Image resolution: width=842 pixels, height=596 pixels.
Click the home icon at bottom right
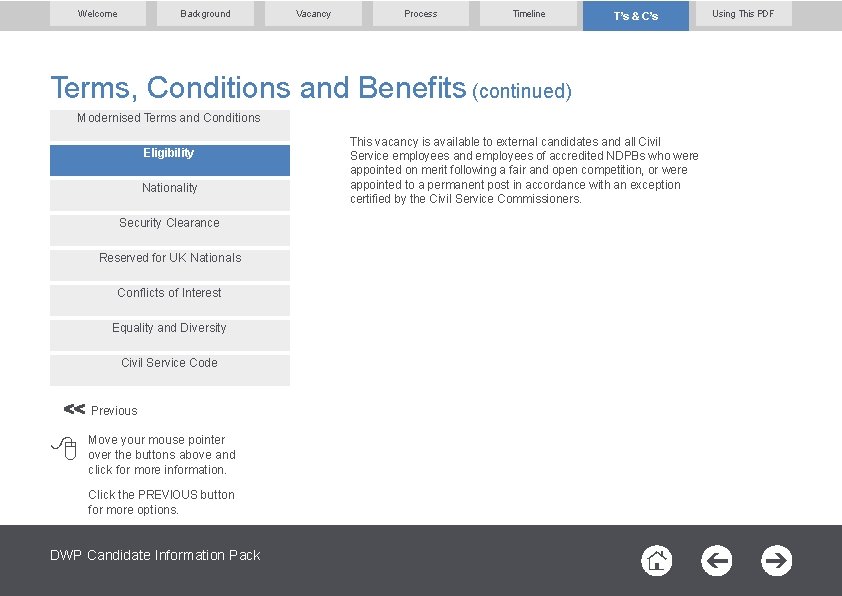pos(656,561)
